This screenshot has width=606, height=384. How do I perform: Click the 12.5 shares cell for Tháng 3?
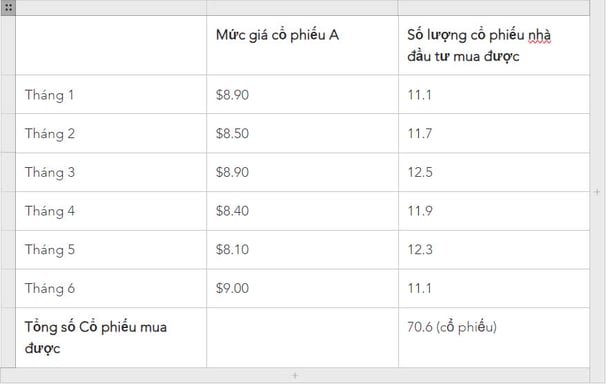pyautogui.click(x=494, y=172)
